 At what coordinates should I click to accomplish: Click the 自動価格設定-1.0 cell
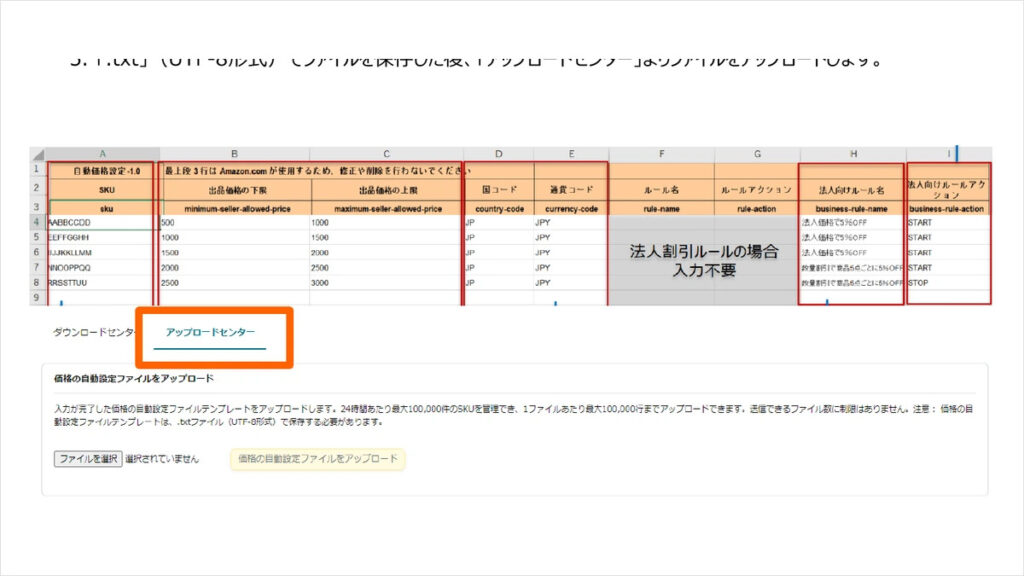tap(103, 171)
